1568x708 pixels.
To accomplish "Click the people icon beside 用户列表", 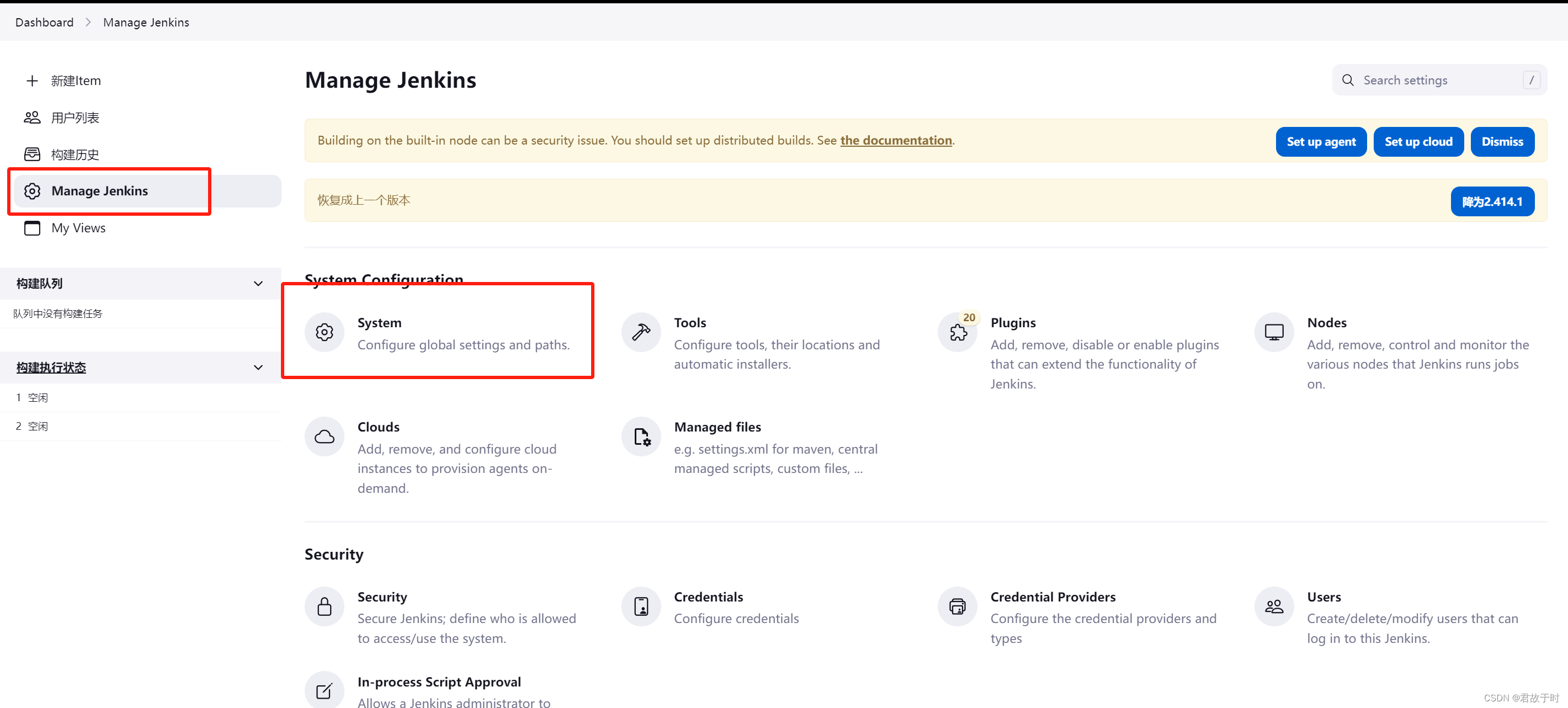I will (32, 118).
